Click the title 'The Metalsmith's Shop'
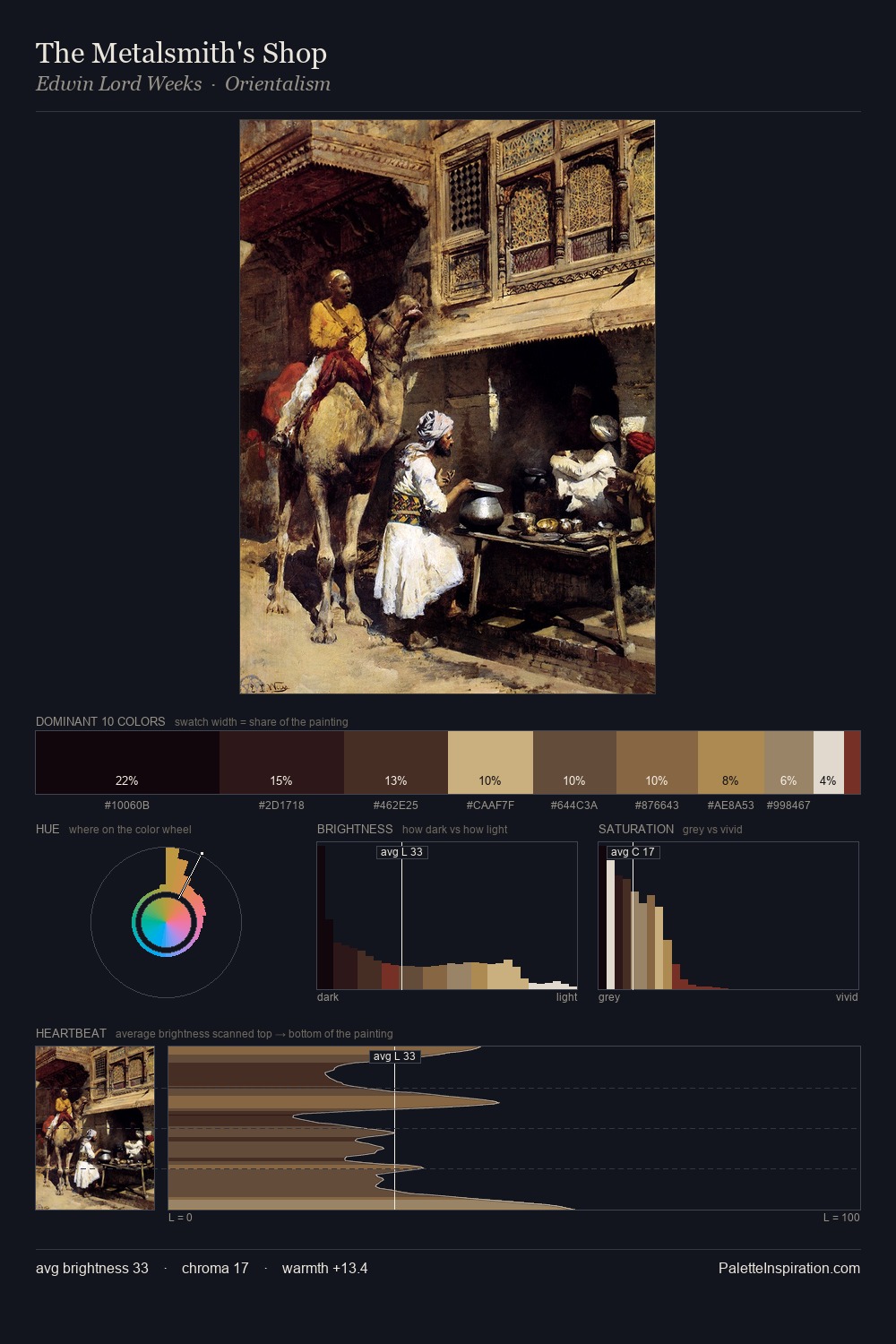Image resolution: width=896 pixels, height=1344 pixels. pyautogui.click(x=181, y=53)
